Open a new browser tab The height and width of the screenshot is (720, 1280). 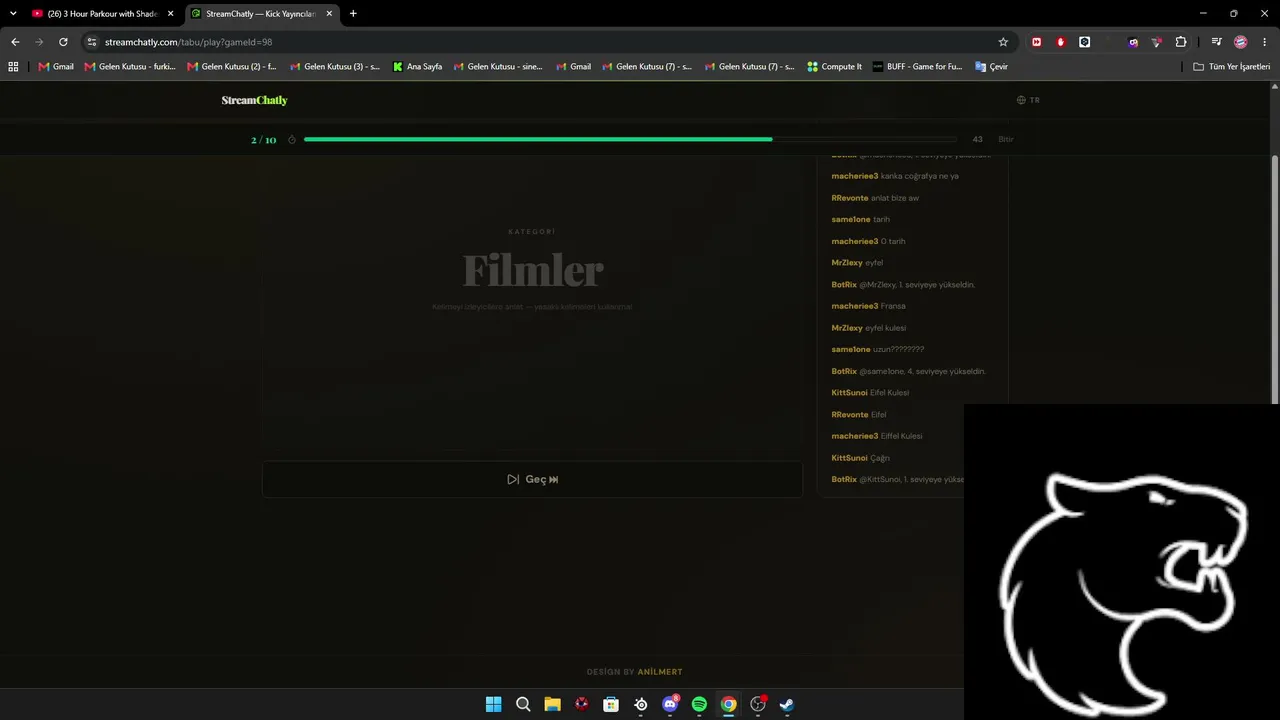(x=353, y=14)
